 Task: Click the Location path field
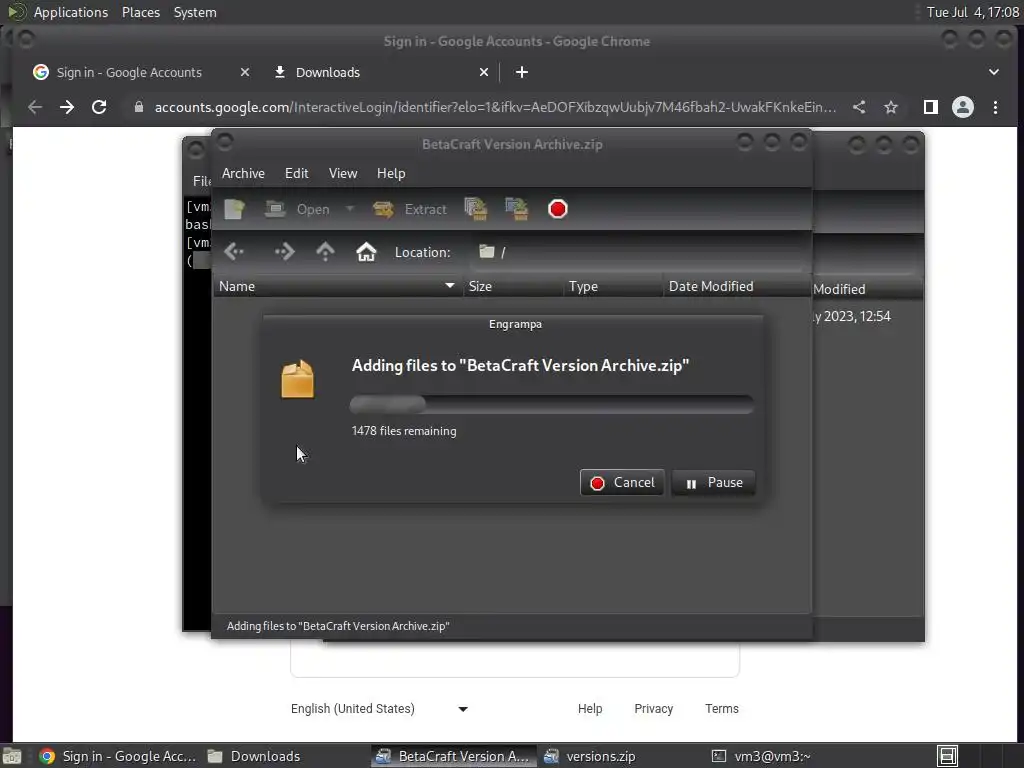click(x=639, y=252)
